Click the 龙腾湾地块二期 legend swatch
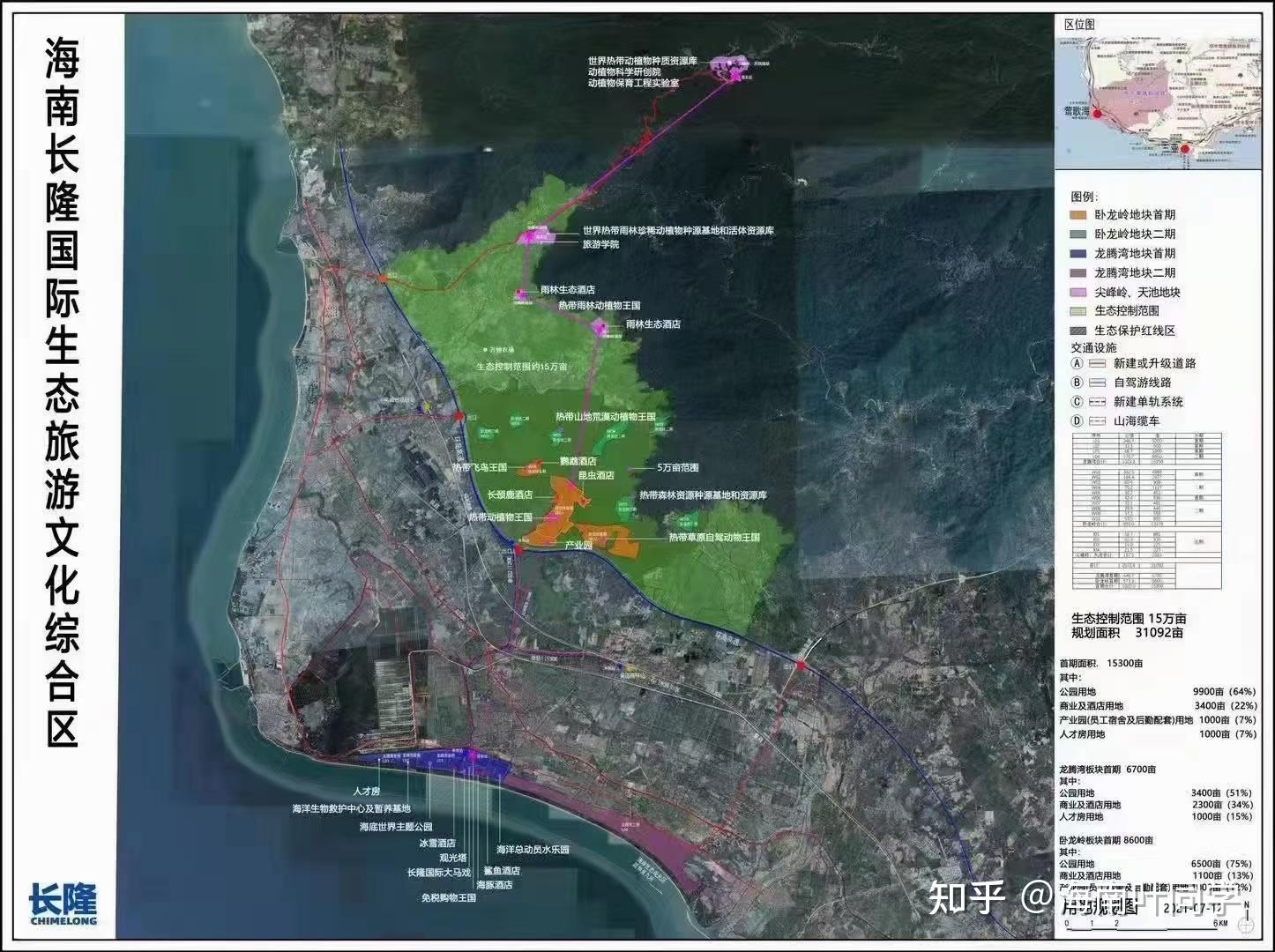1275x952 pixels. [1078, 273]
